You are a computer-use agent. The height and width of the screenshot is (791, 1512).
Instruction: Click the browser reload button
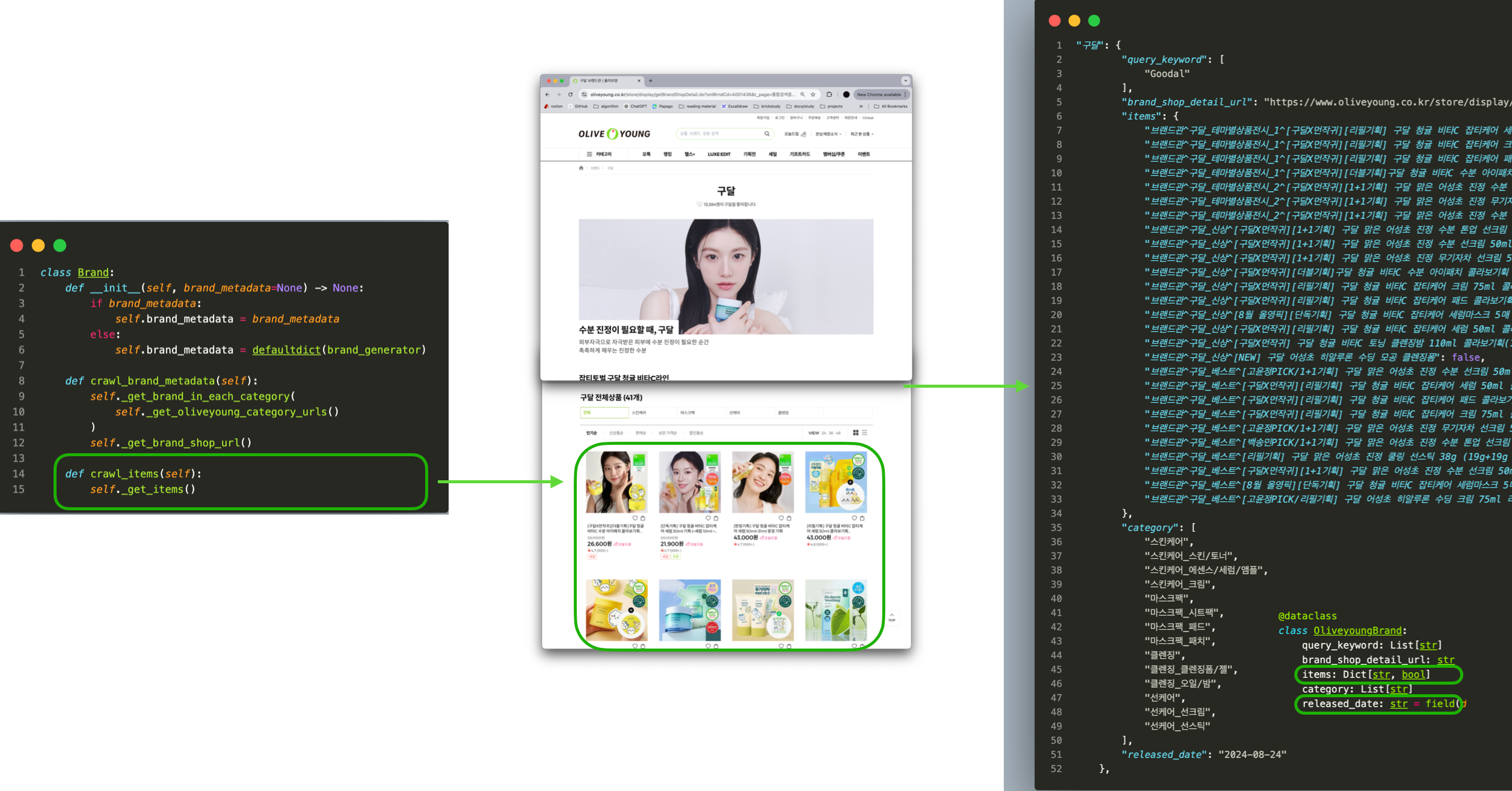(x=570, y=94)
